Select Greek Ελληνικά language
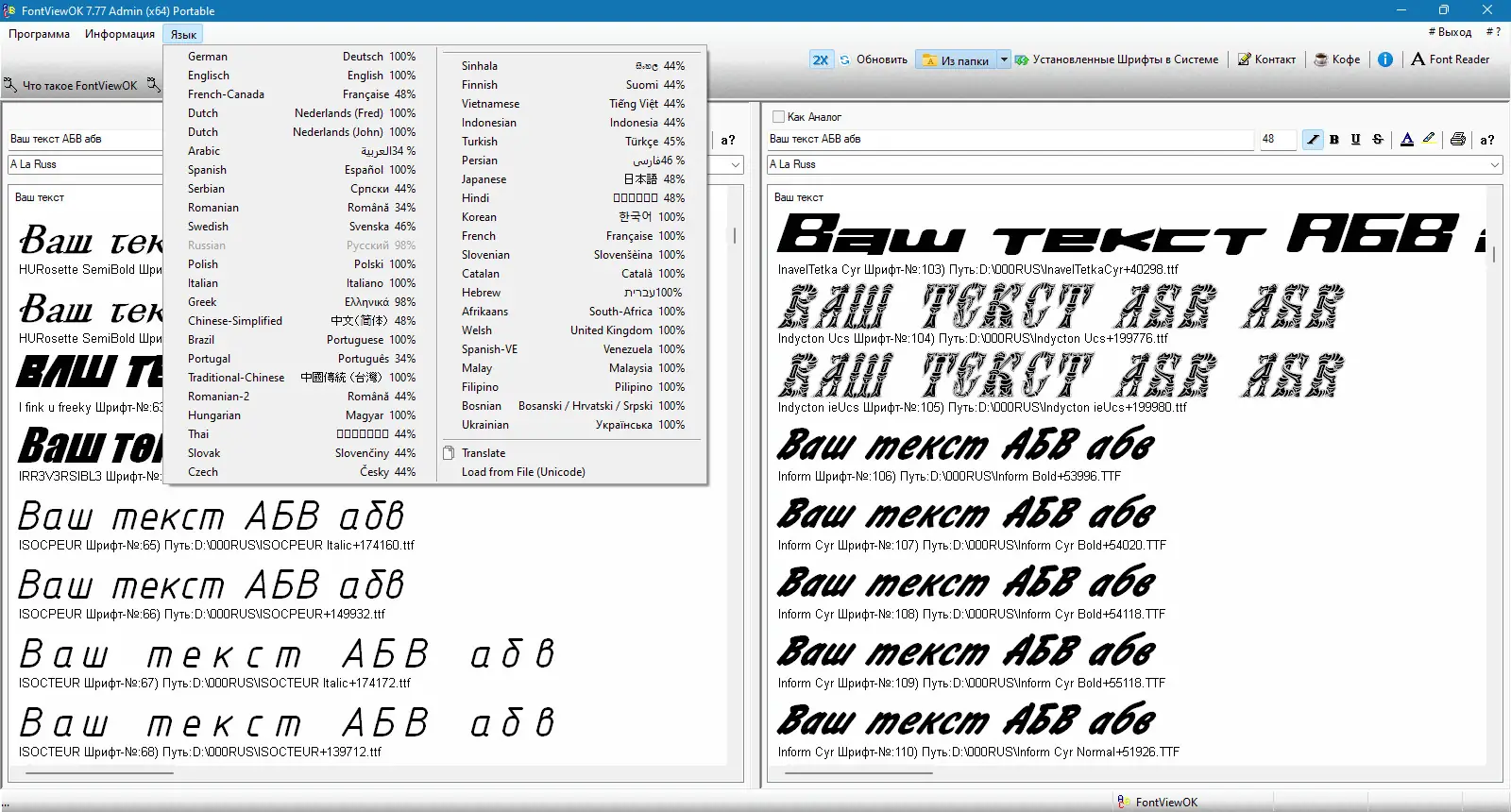The width and height of the screenshot is (1511, 812). point(301,302)
